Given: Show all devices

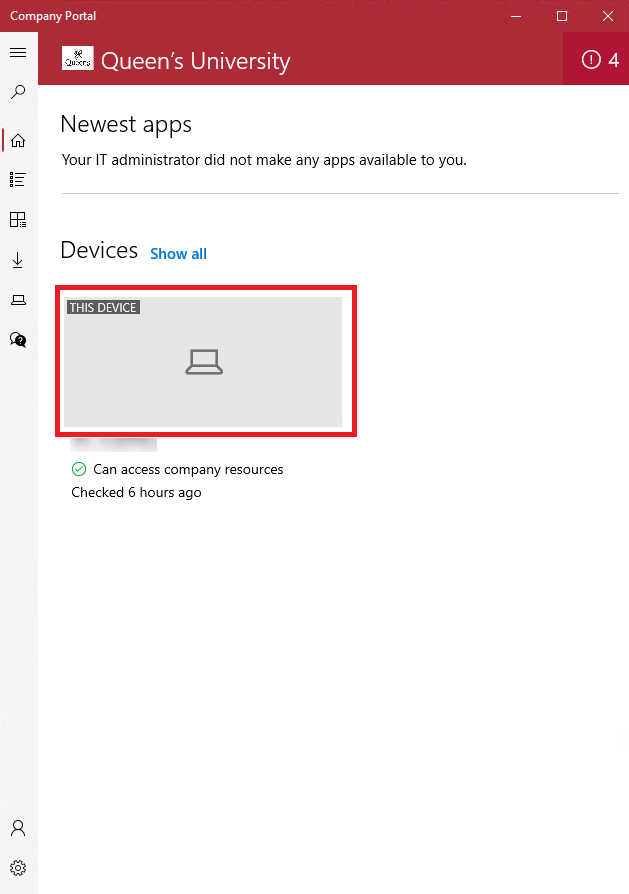Looking at the screenshot, I should 178,253.
